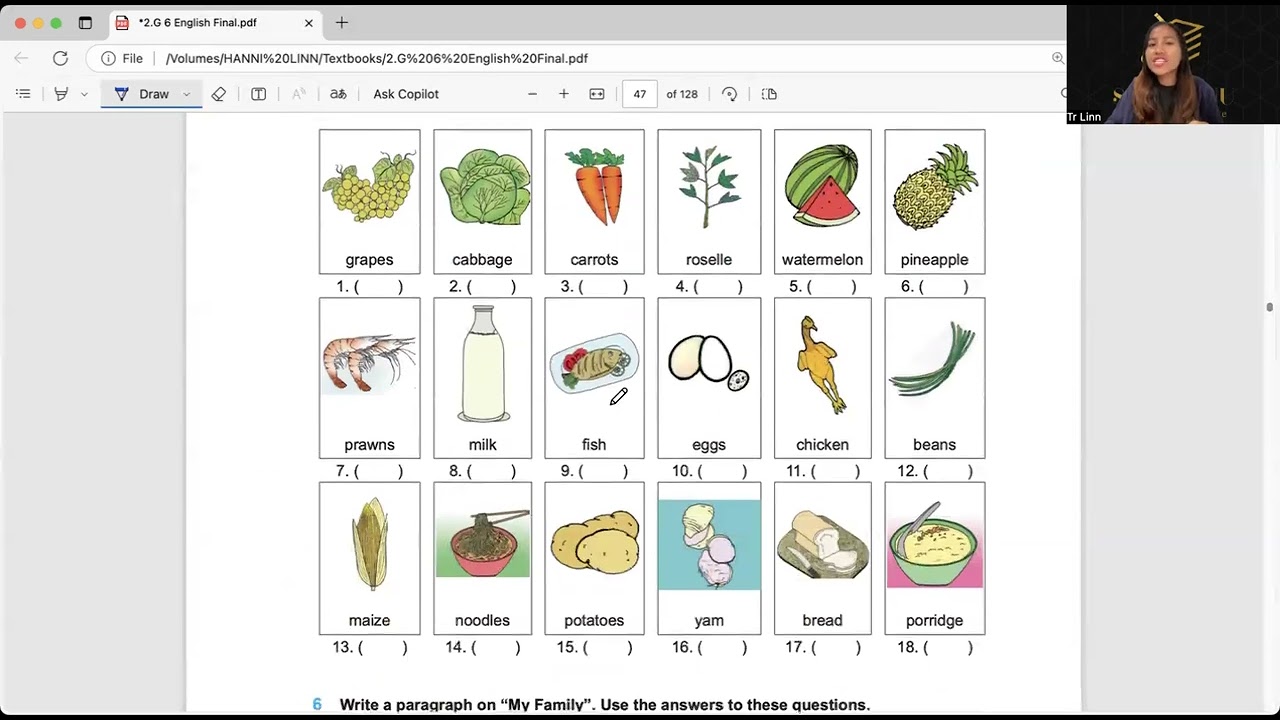Click the word 'bread'
The image size is (1280, 720).
point(823,620)
